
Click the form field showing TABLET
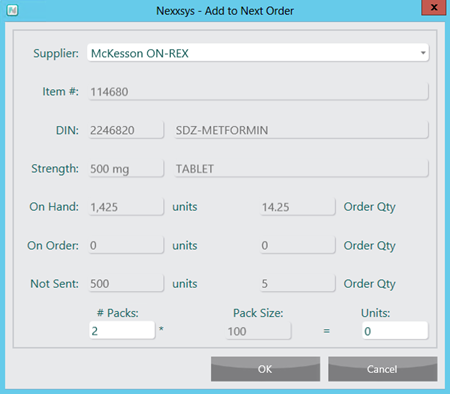coord(301,169)
